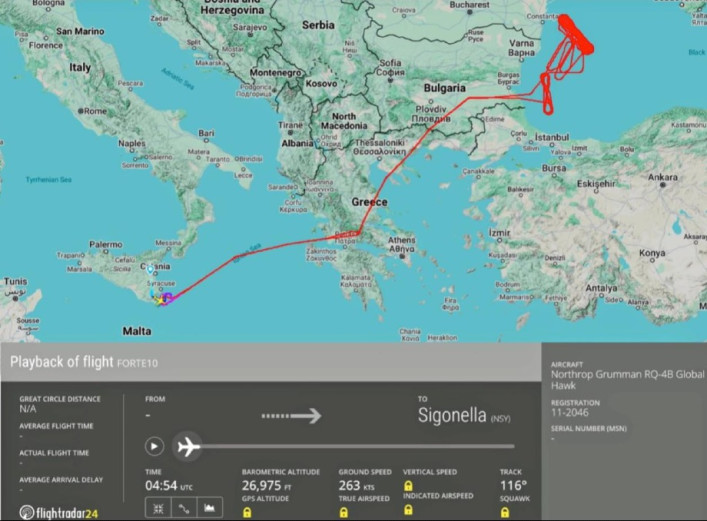Click the airplane handle on the playback timeline
Screen dimensions: 707x521
click(x=187, y=446)
